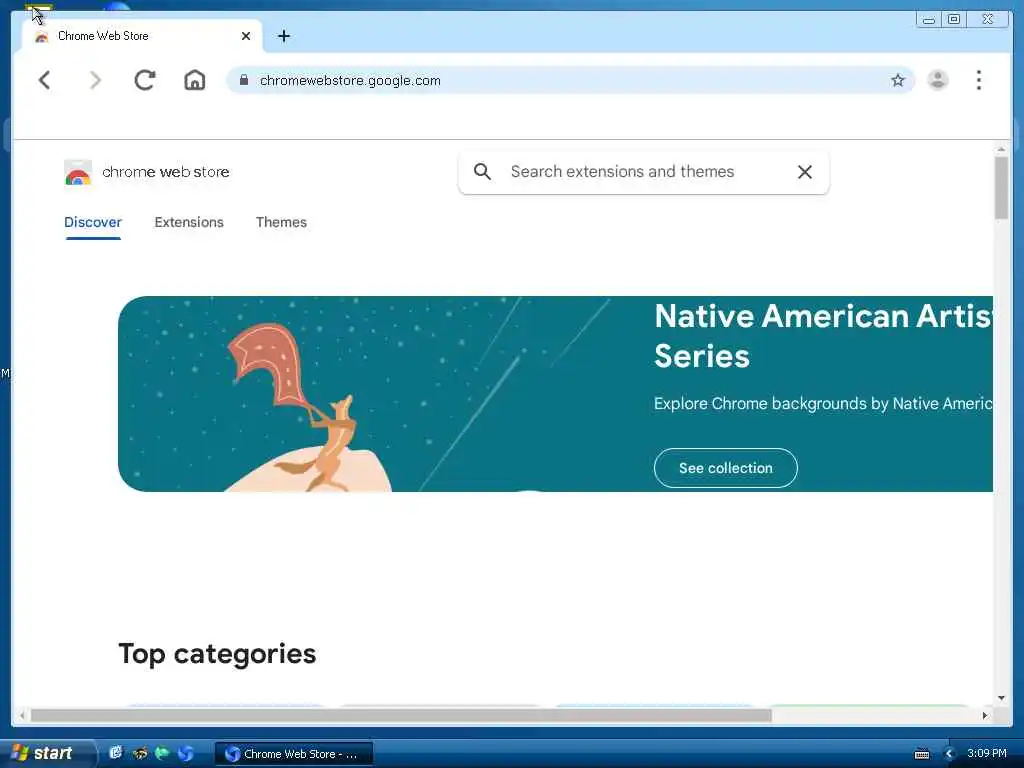Clear the search box with X
Screen dimensions: 1024x768
pos(805,172)
